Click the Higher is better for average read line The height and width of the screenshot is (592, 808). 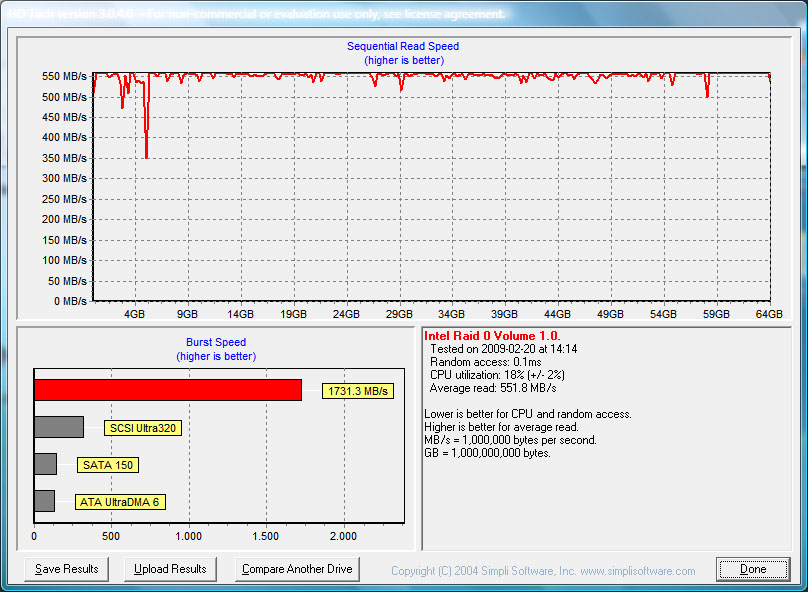pos(501,427)
